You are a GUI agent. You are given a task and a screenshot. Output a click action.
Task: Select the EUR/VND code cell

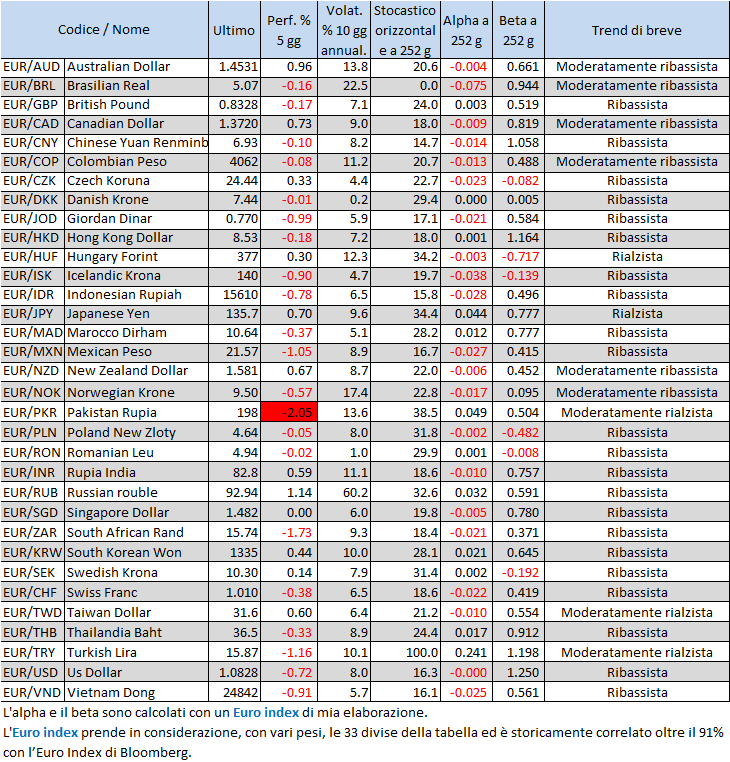[x=32, y=692]
